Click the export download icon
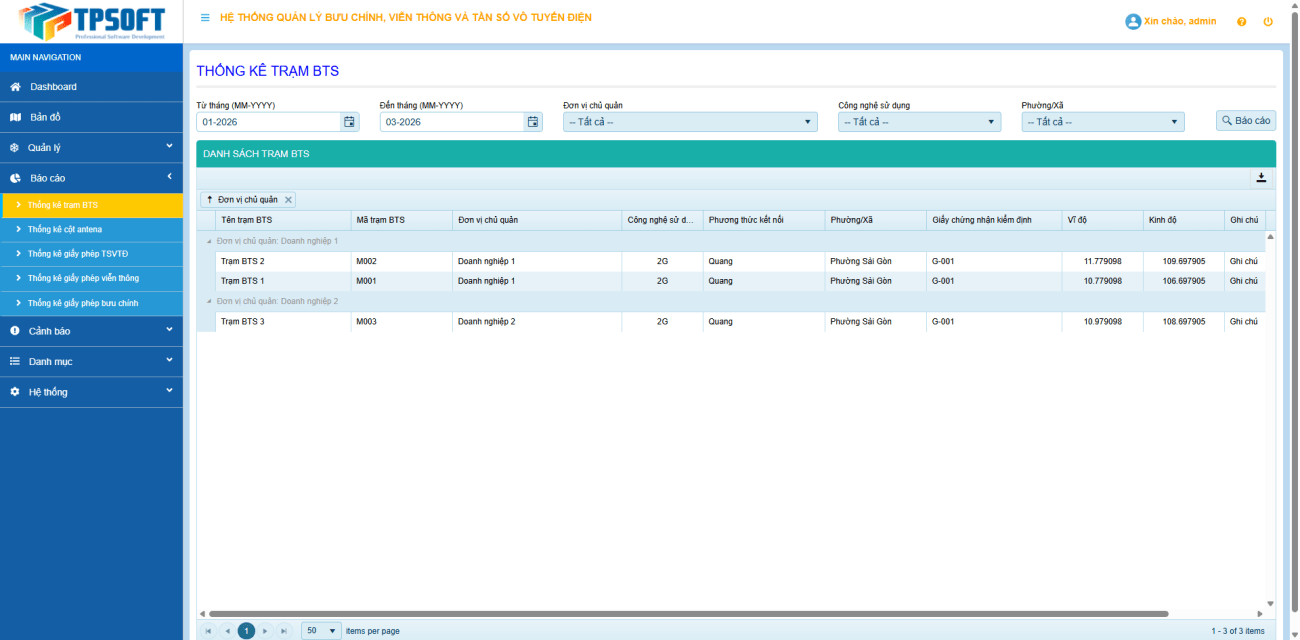This screenshot has height=640, width=1300. [1261, 178]
